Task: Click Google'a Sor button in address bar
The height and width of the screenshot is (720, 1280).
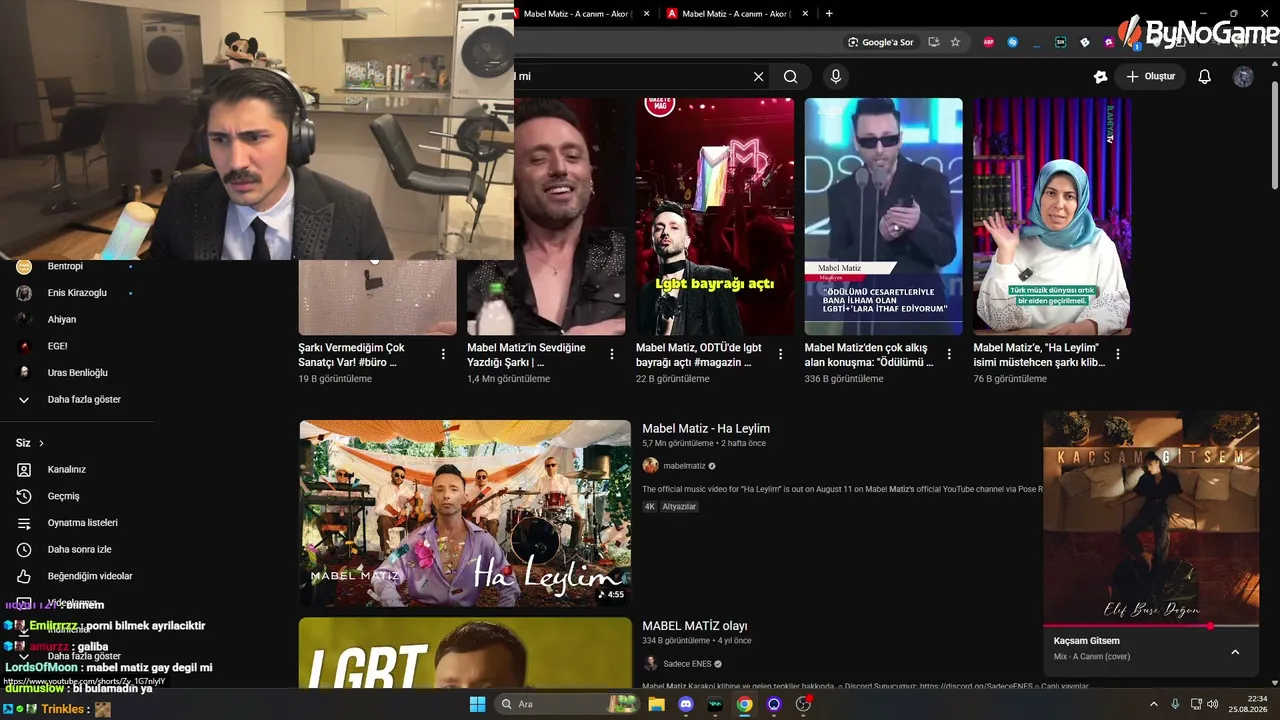Action: coord(881,42)
